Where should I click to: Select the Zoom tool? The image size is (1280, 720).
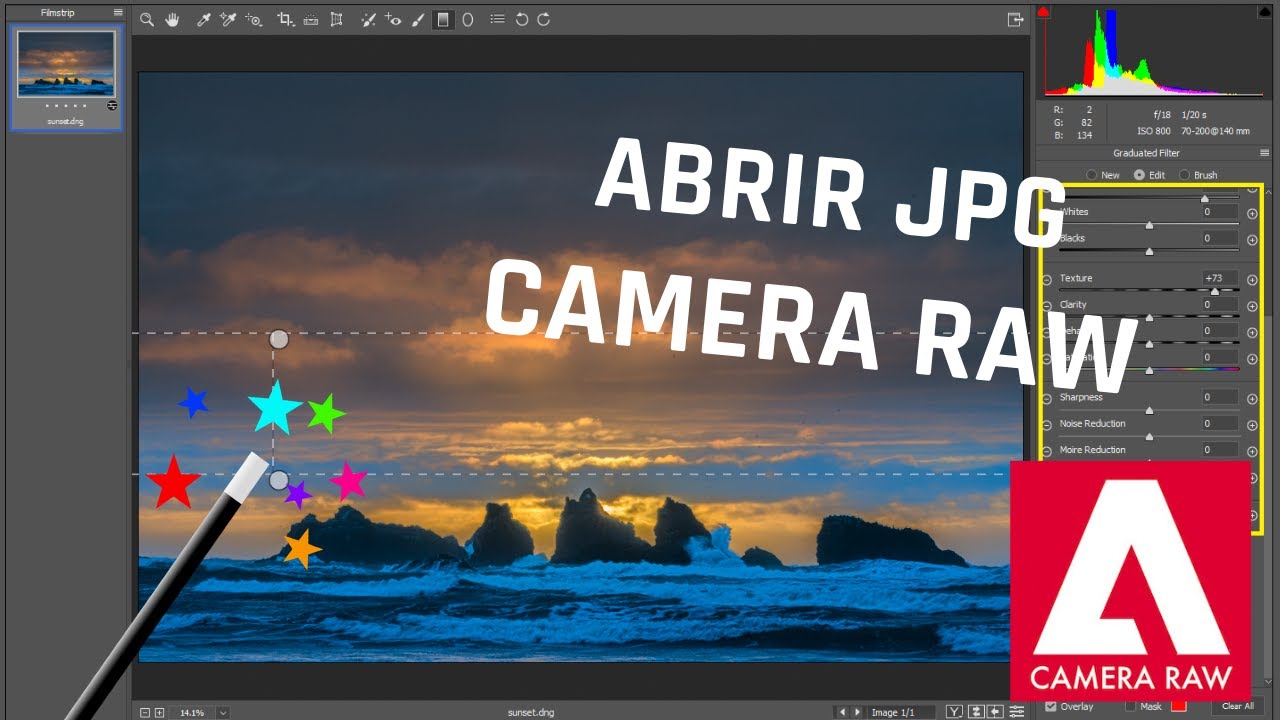[147, 19]
